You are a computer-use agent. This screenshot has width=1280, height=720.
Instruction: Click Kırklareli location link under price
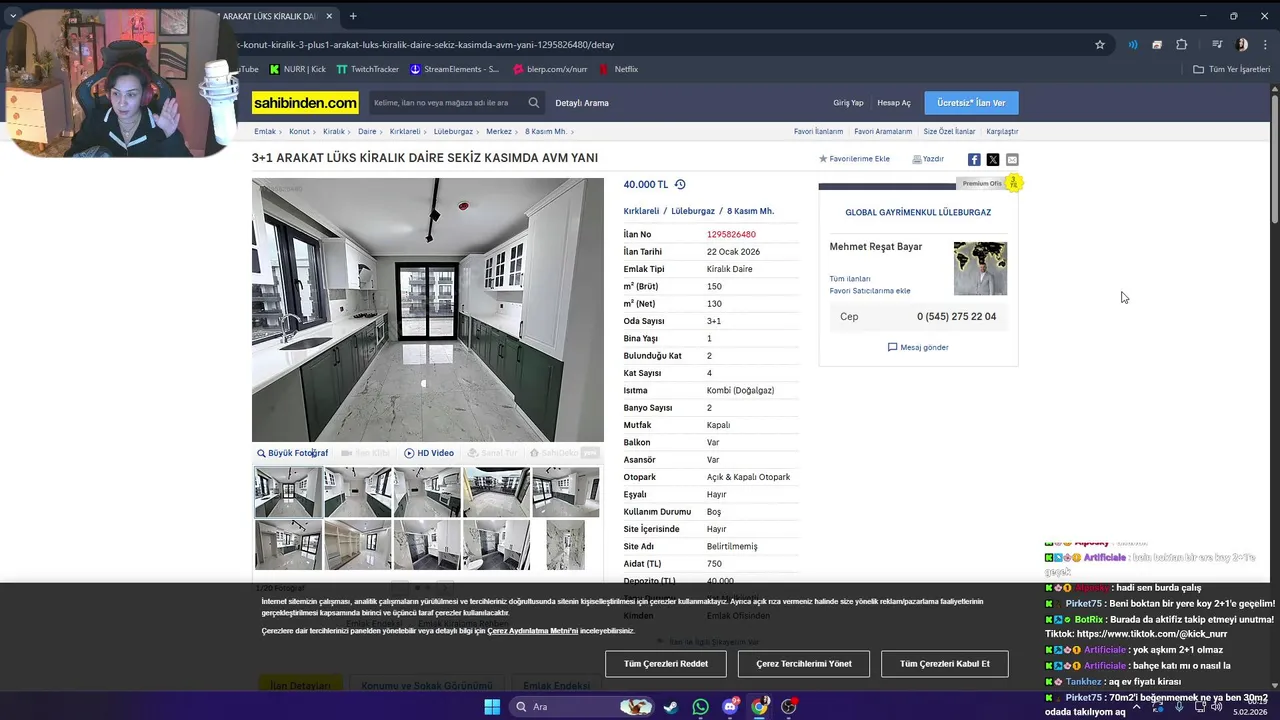coord(641,211)
